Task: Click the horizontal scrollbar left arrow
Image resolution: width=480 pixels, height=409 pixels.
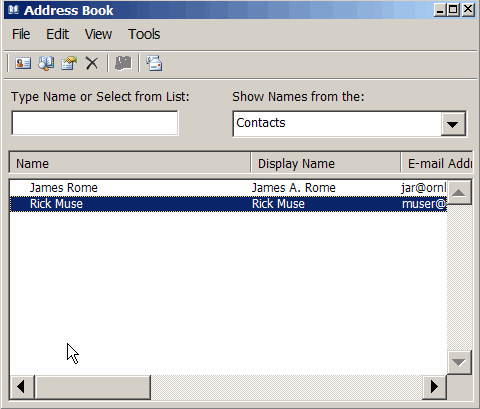Action: click(x=22, y=387)
